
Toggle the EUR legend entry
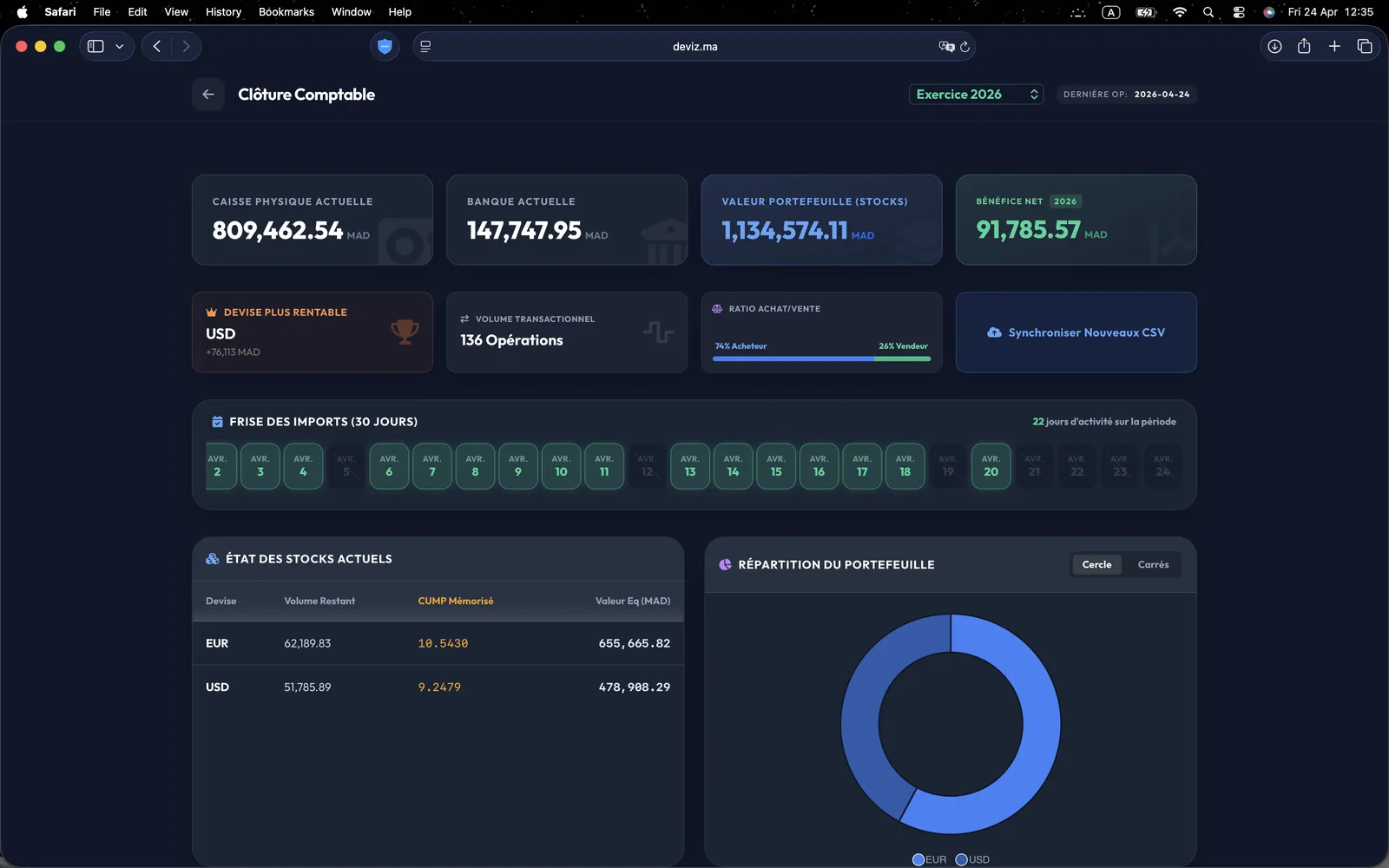coord(929,859)
